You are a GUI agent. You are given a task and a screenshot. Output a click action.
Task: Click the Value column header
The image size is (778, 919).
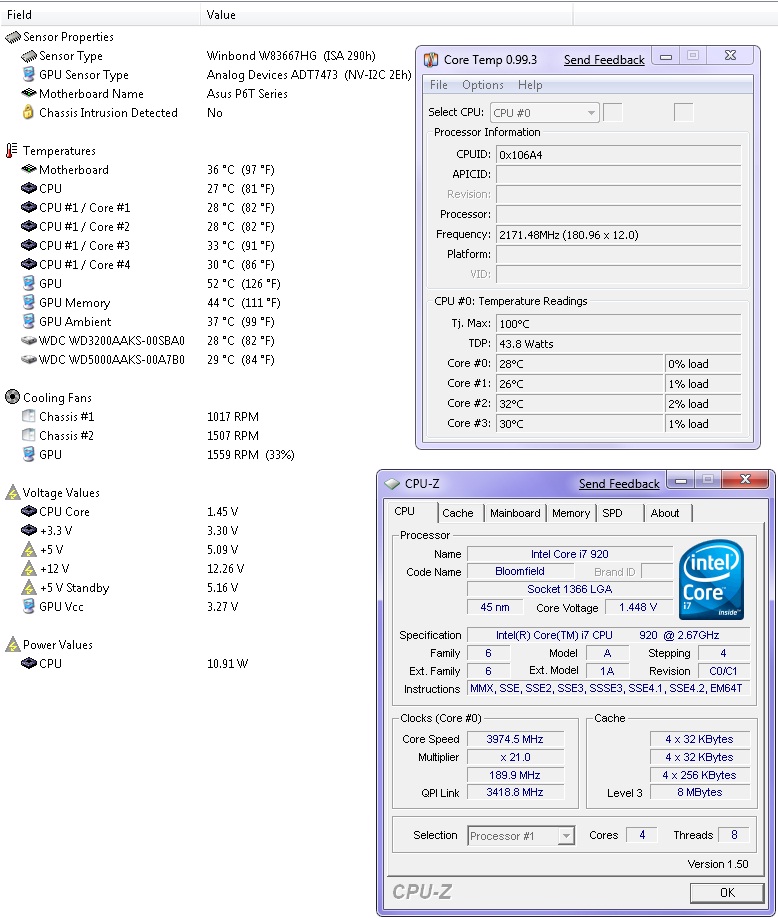point(387,15)
